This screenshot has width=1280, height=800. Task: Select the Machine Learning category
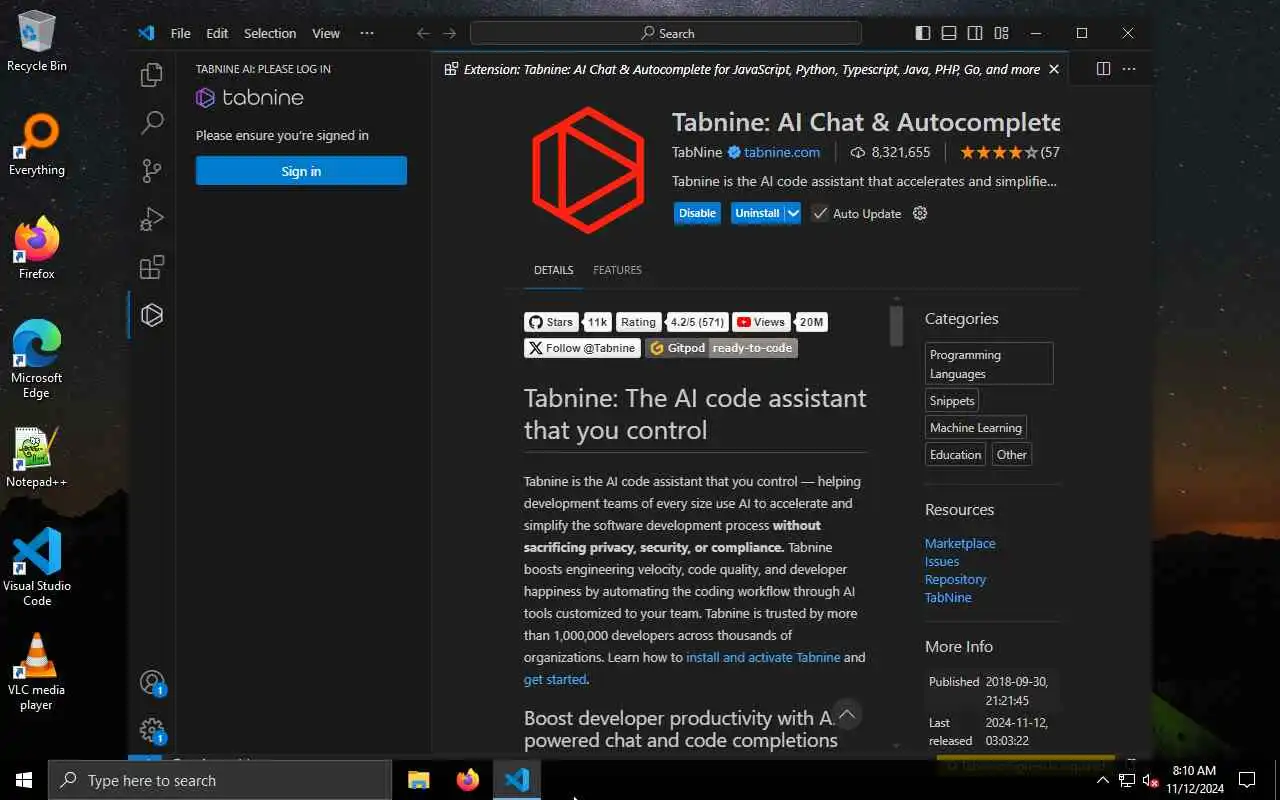976,427
